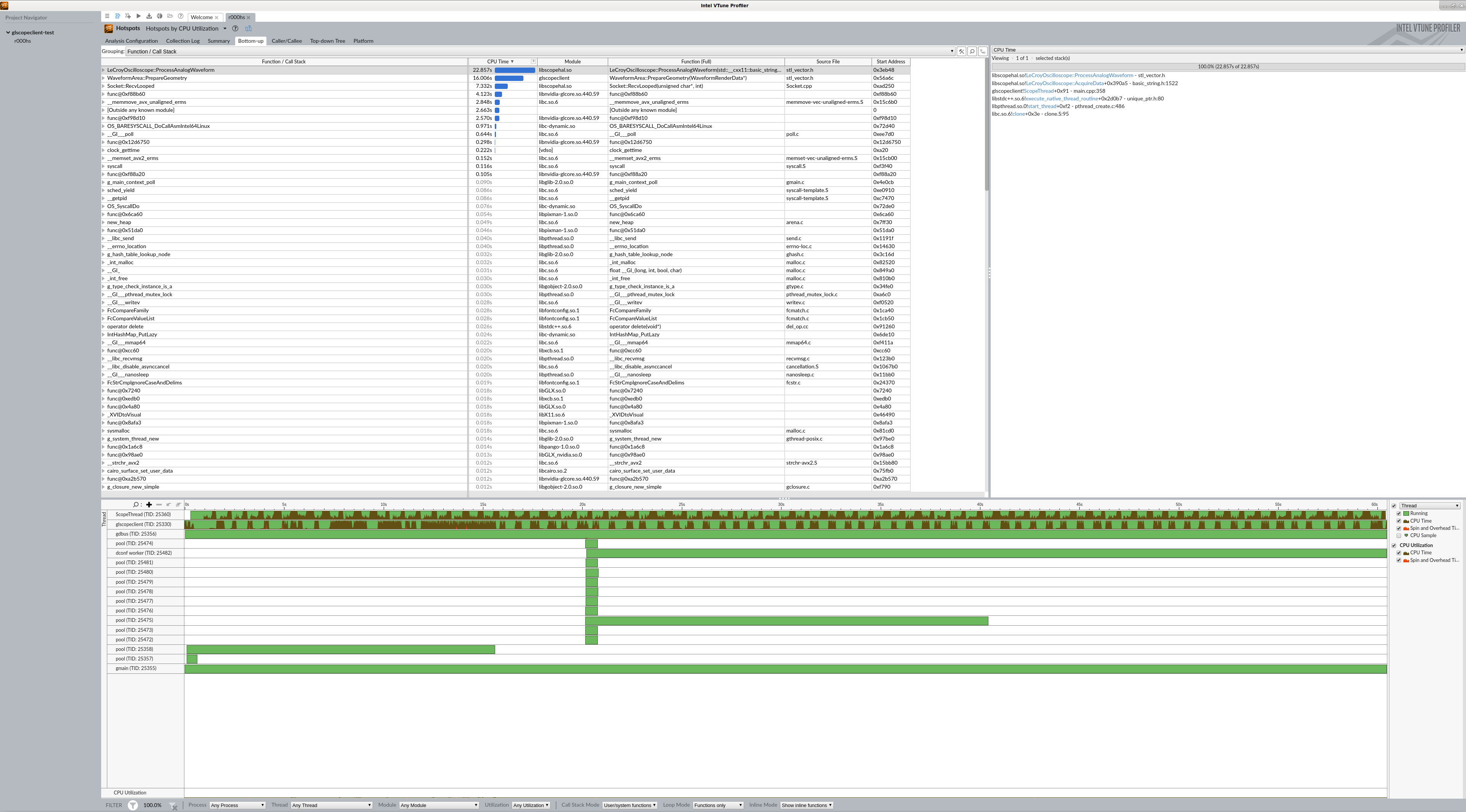Toggle the checkbox beside the Thread dropdown
This screenshot has width=1466, height=812.
(x=1394, y=506)
